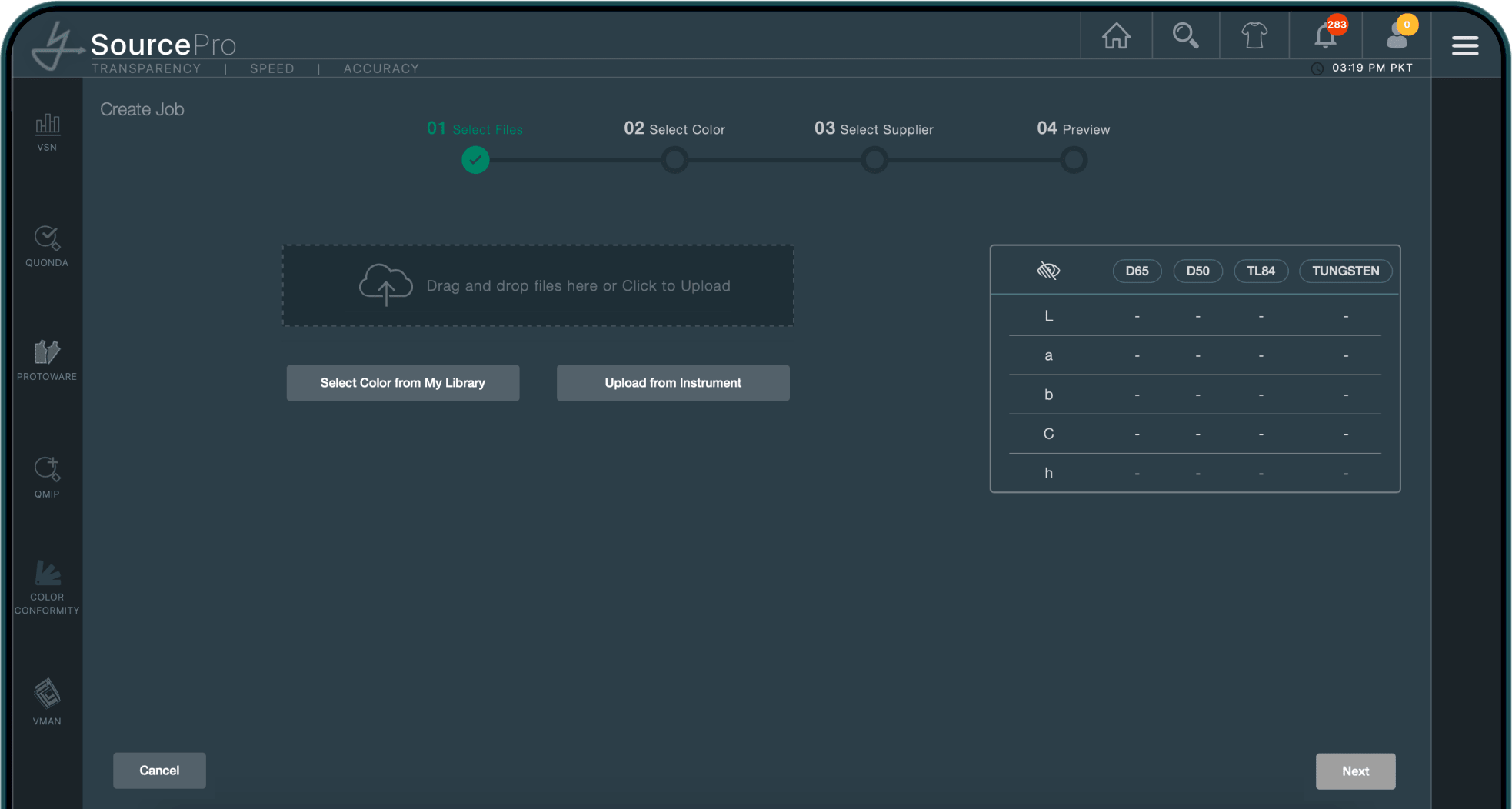1512x809 pixels.
Task: Cancel the job creation
Action: (x=159, y=771)
